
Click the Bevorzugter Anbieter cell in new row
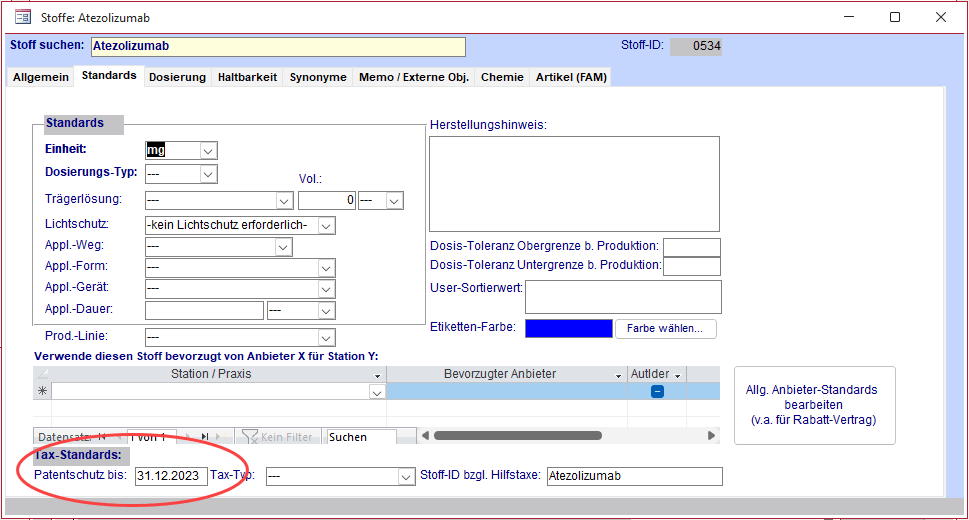[x=507, y=391]
